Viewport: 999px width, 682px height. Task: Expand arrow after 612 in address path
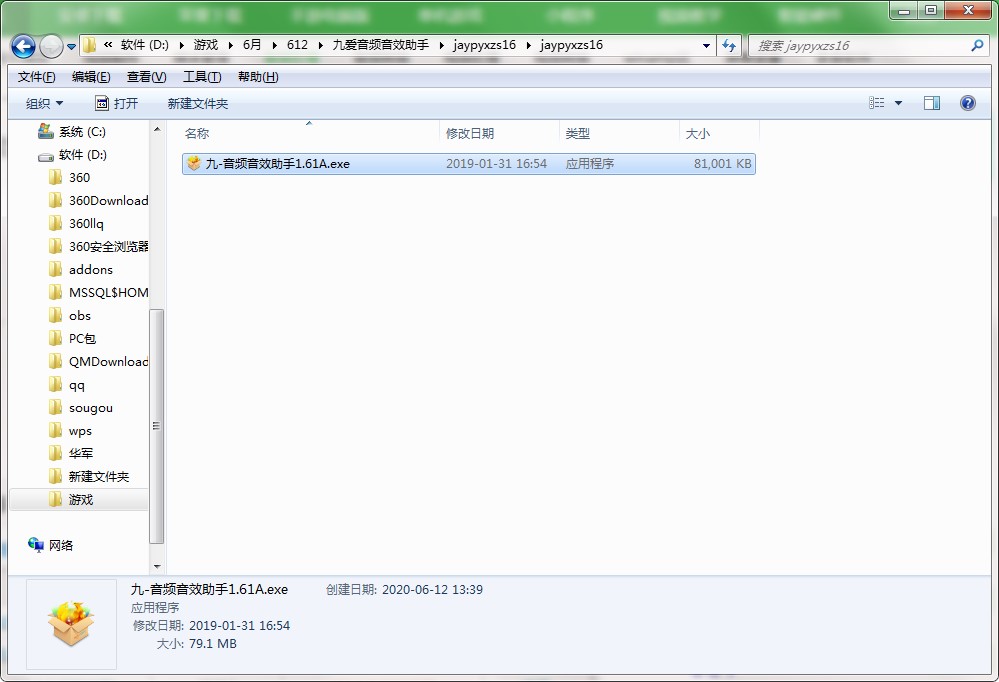[320, 45]
